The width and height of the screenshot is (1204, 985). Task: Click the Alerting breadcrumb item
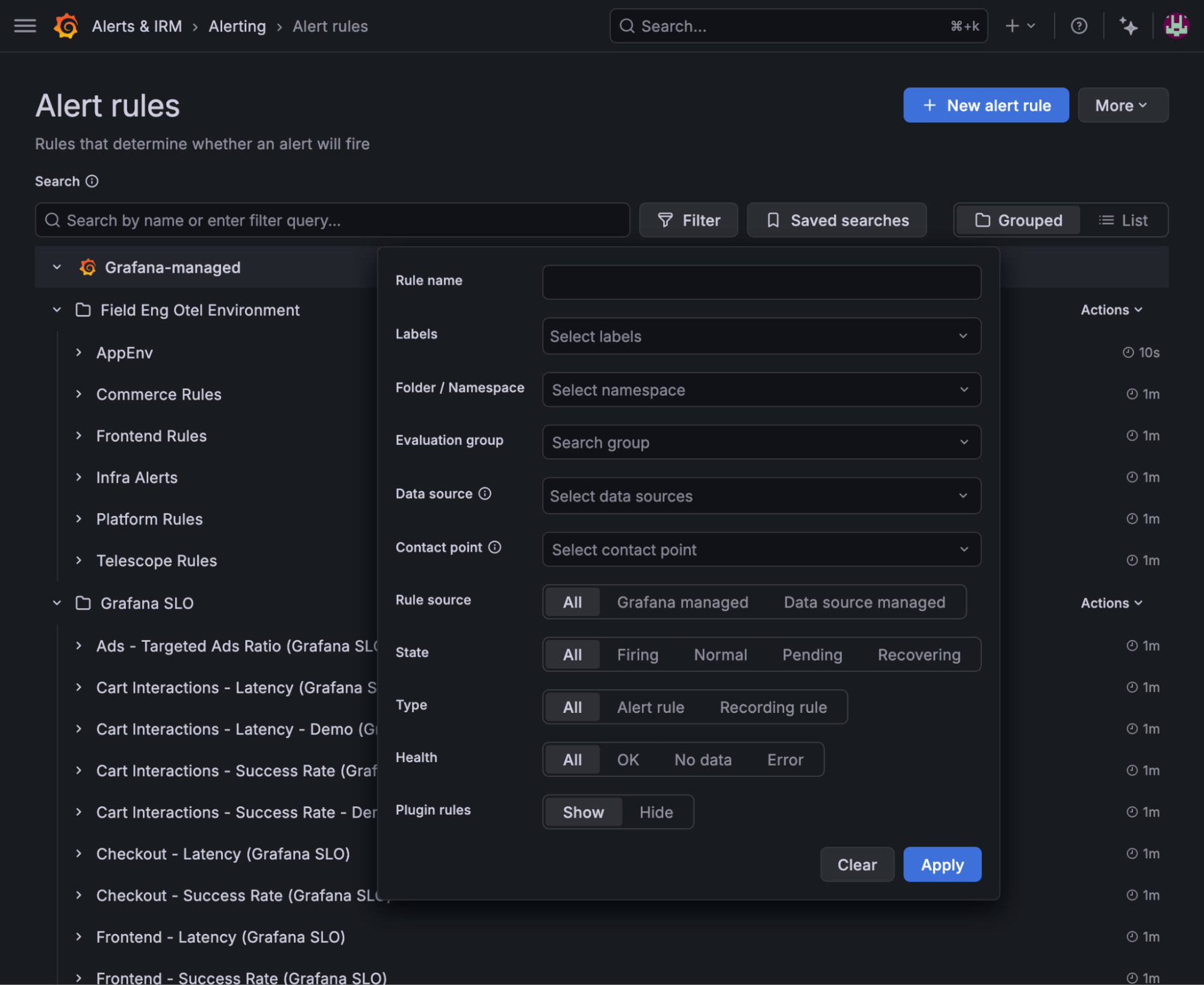237,26
